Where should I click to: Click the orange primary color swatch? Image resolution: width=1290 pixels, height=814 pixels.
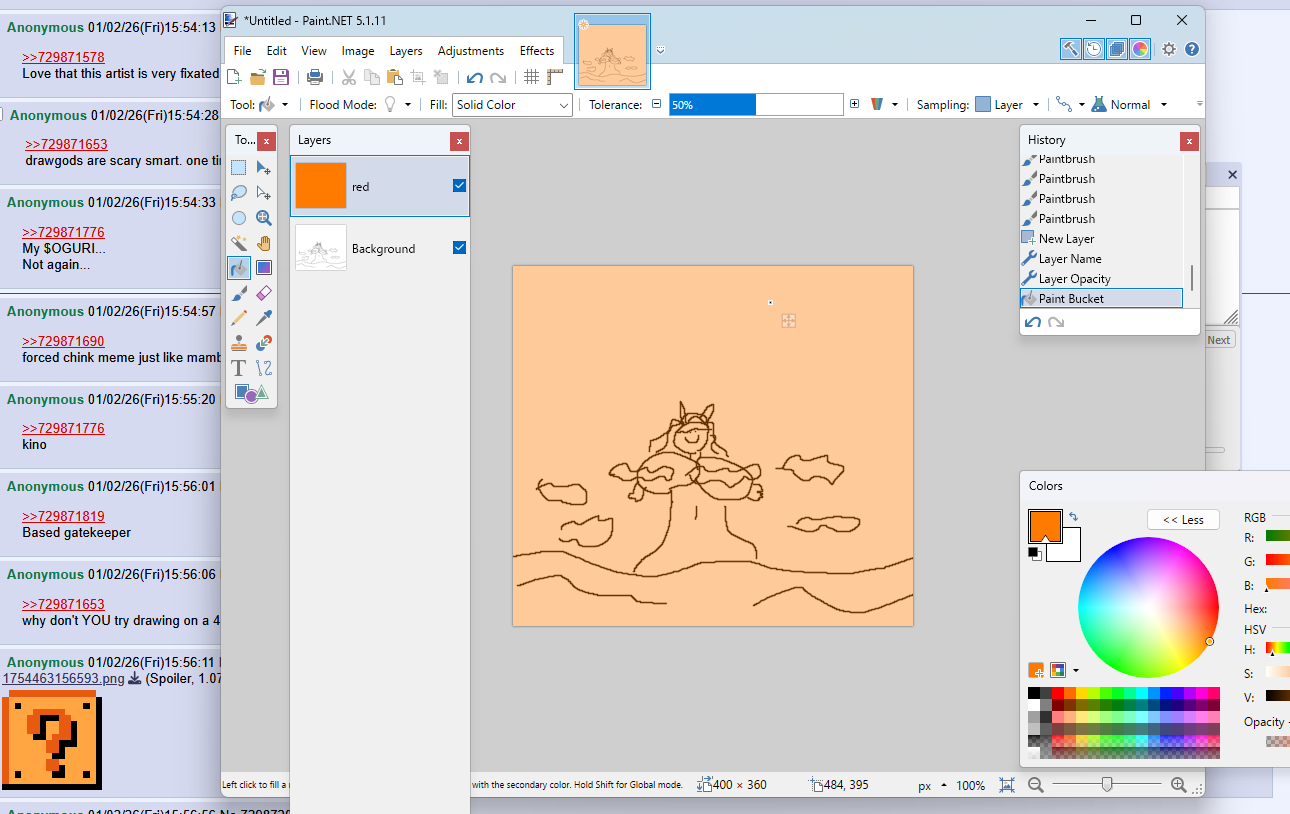1043,525
